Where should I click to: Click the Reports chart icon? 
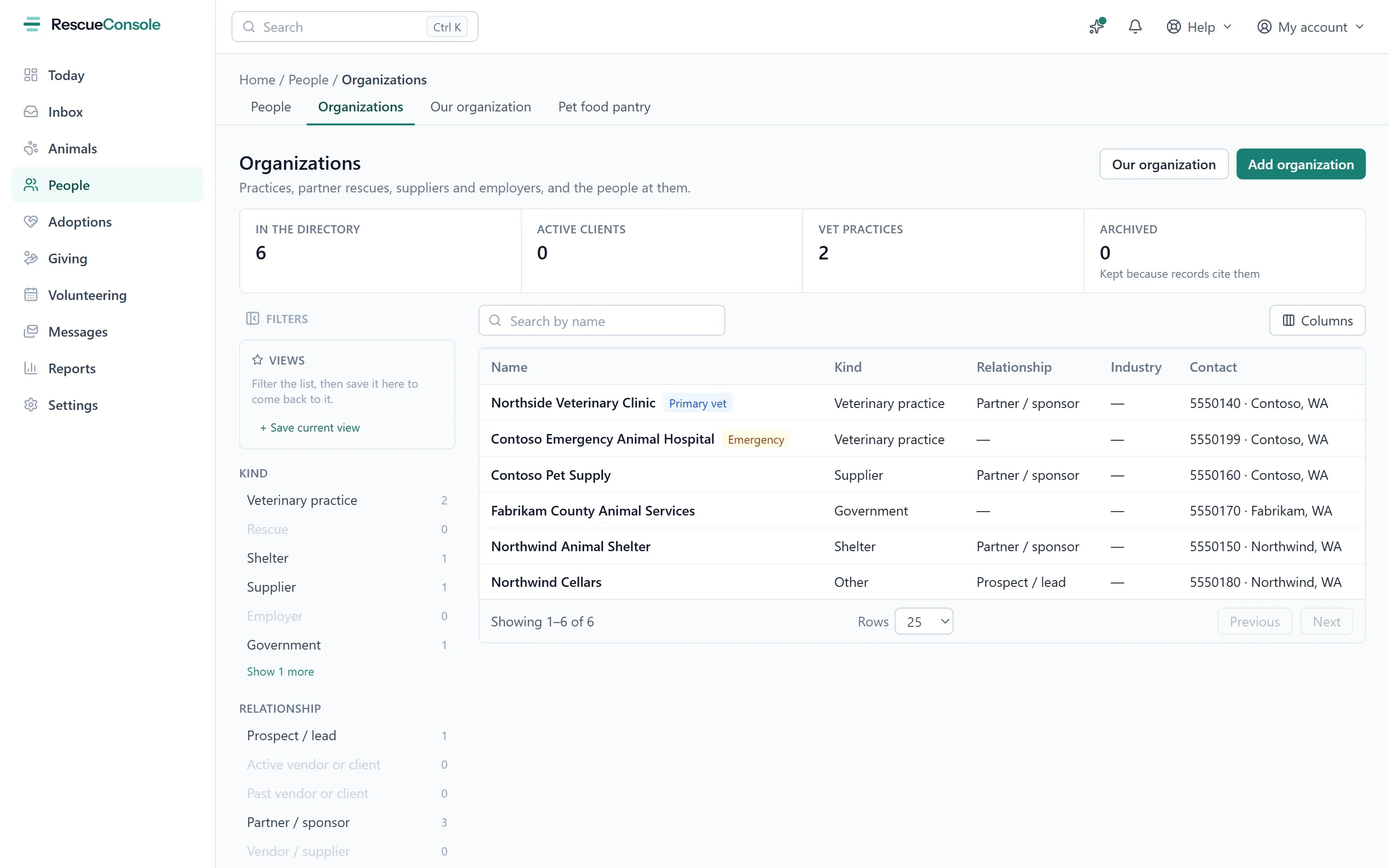coord(31,368)
